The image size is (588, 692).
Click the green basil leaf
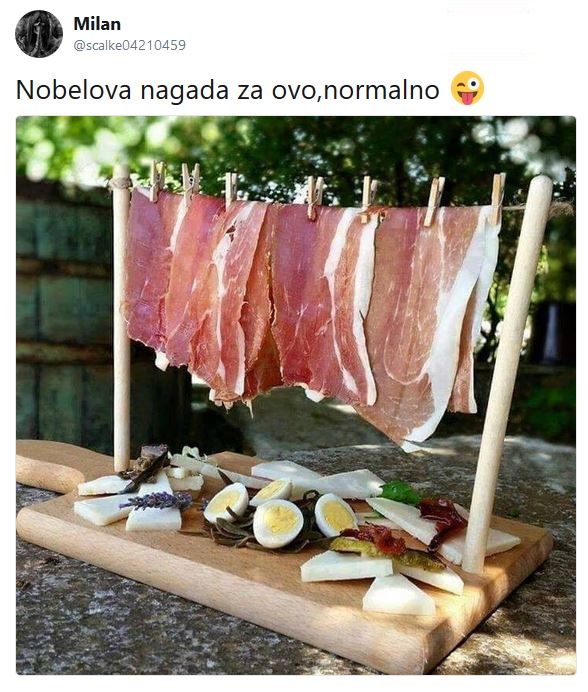(400, 493)
